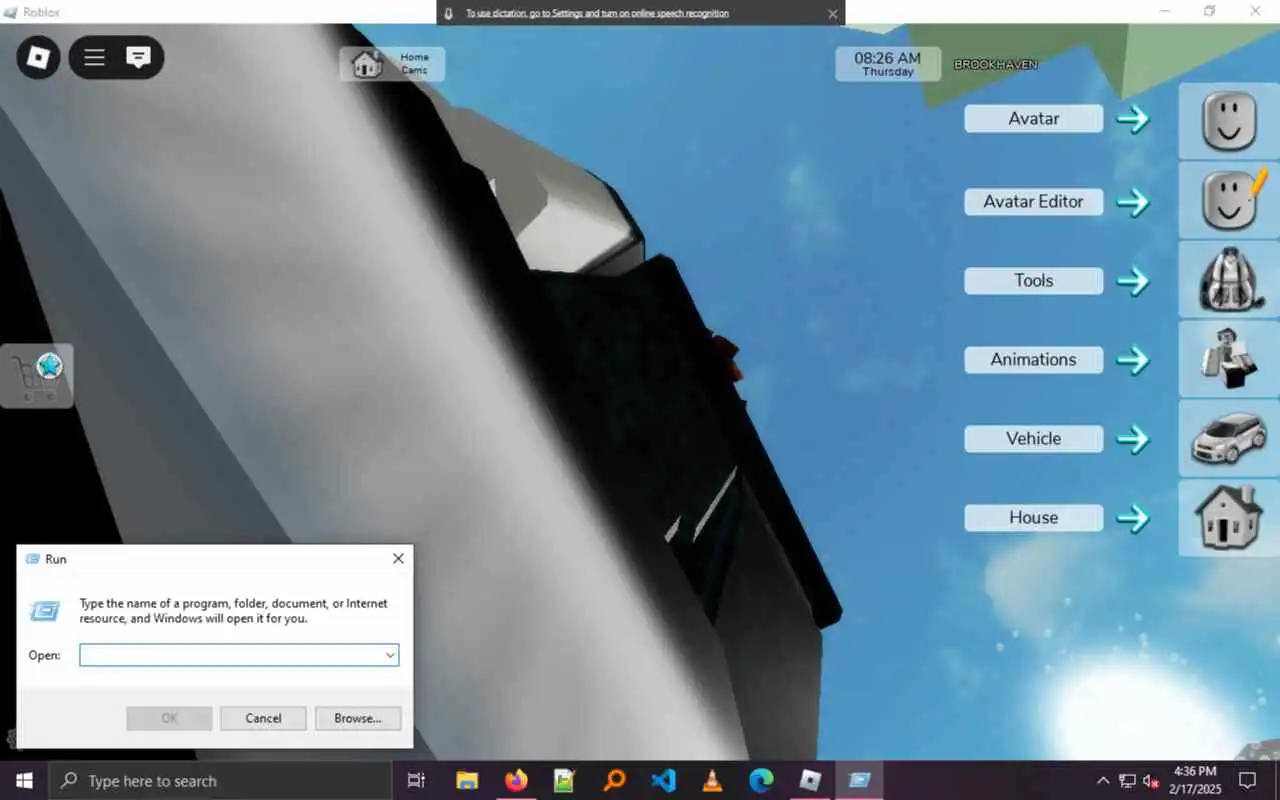Viewport: 1280px width, 800px height.
Task: Click the Home Cams house icon
Action: tap(367, 64)
